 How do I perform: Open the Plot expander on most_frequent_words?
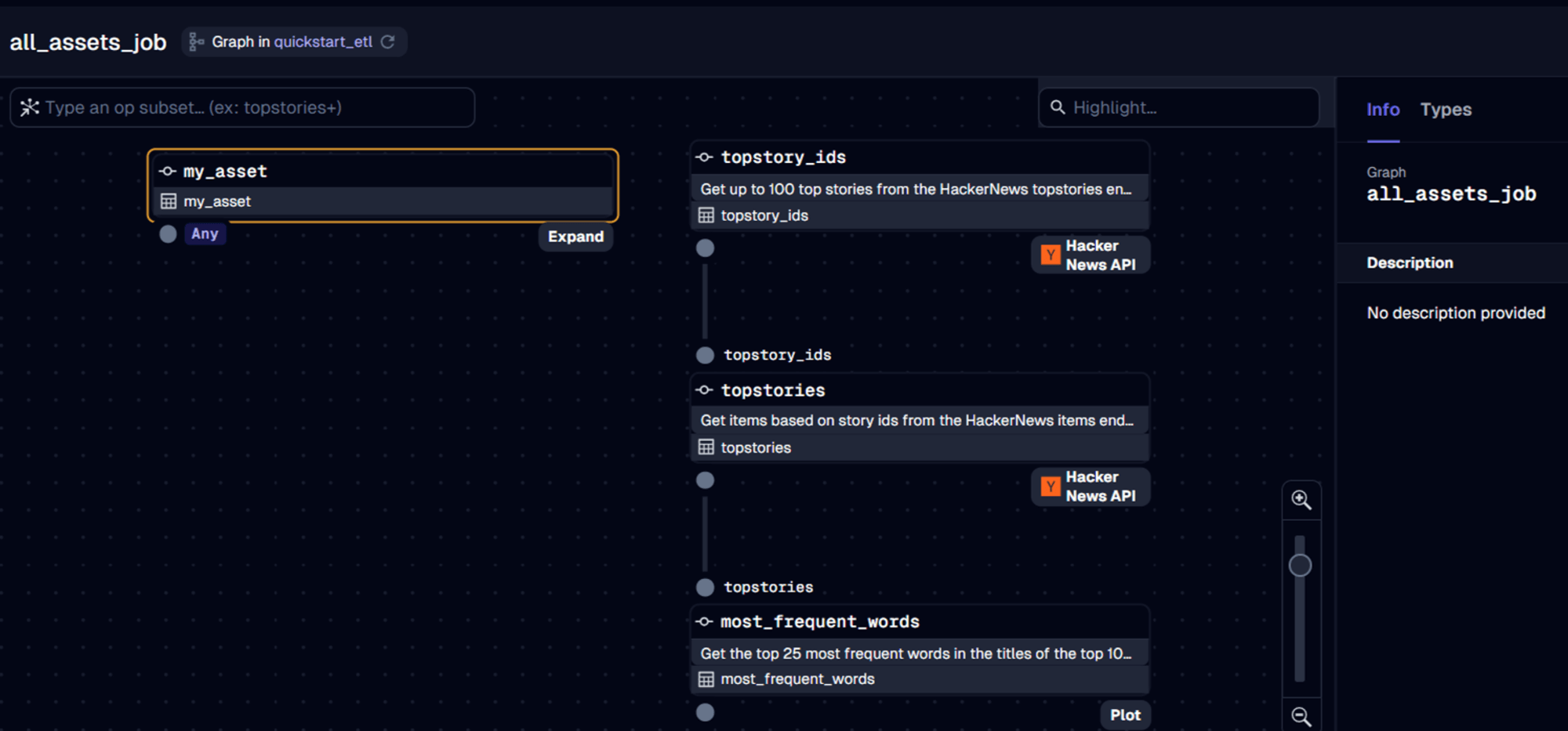1125,715
